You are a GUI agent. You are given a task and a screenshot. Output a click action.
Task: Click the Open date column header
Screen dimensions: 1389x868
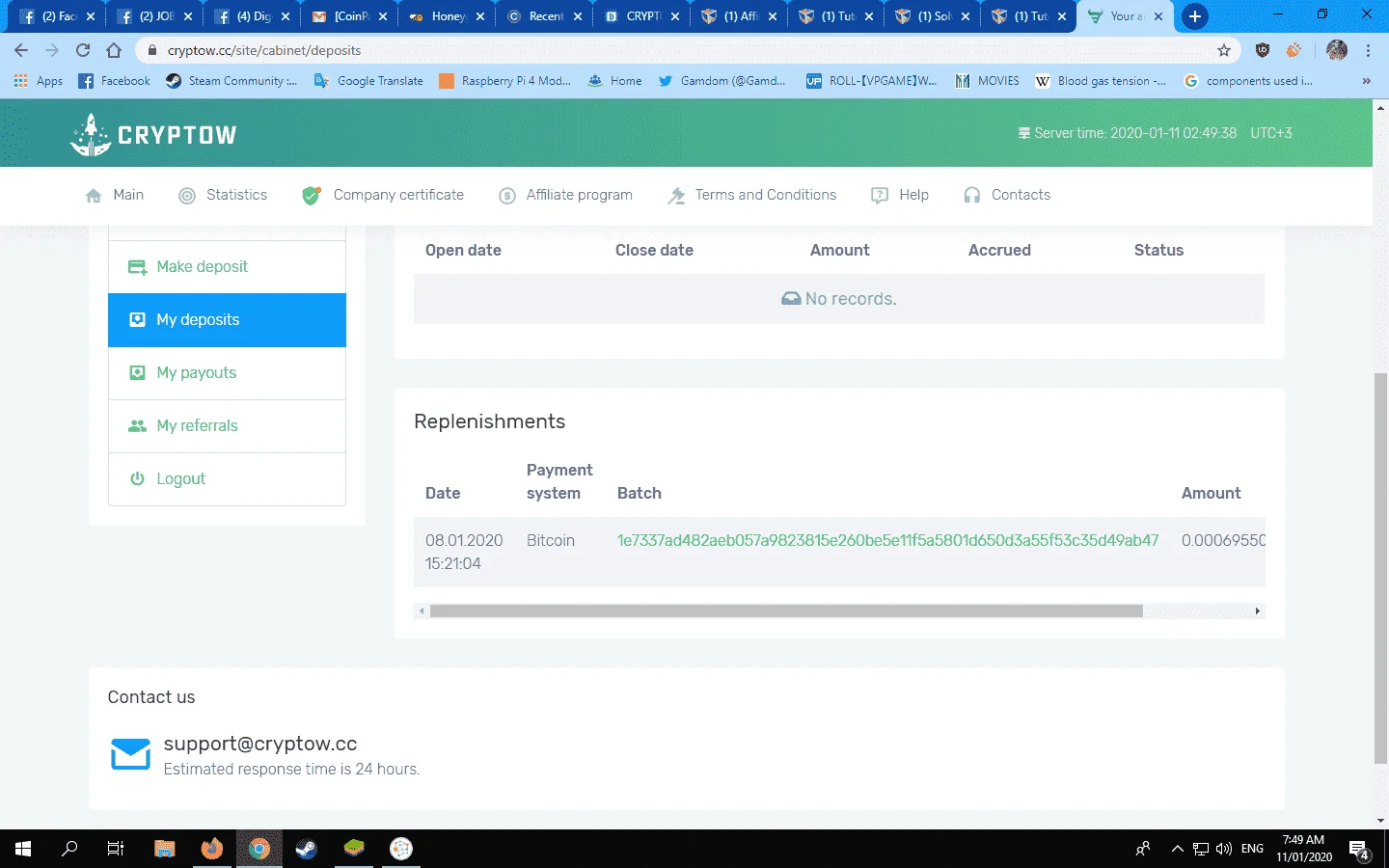[x=463, y=250]
